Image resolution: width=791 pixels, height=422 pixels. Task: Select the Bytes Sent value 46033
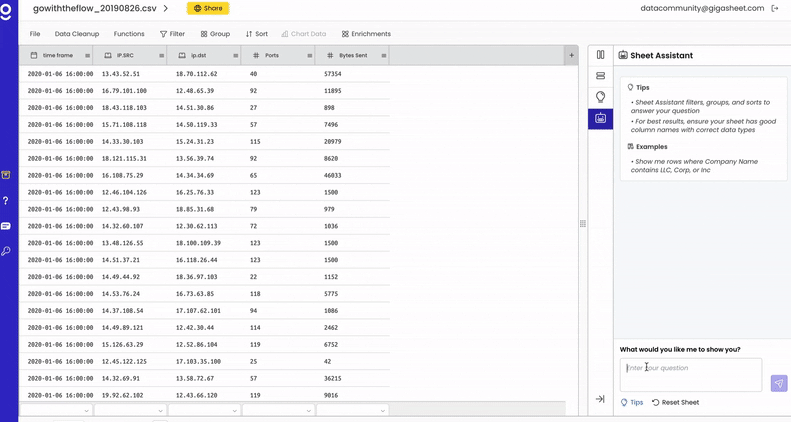[x=332, y=175]
